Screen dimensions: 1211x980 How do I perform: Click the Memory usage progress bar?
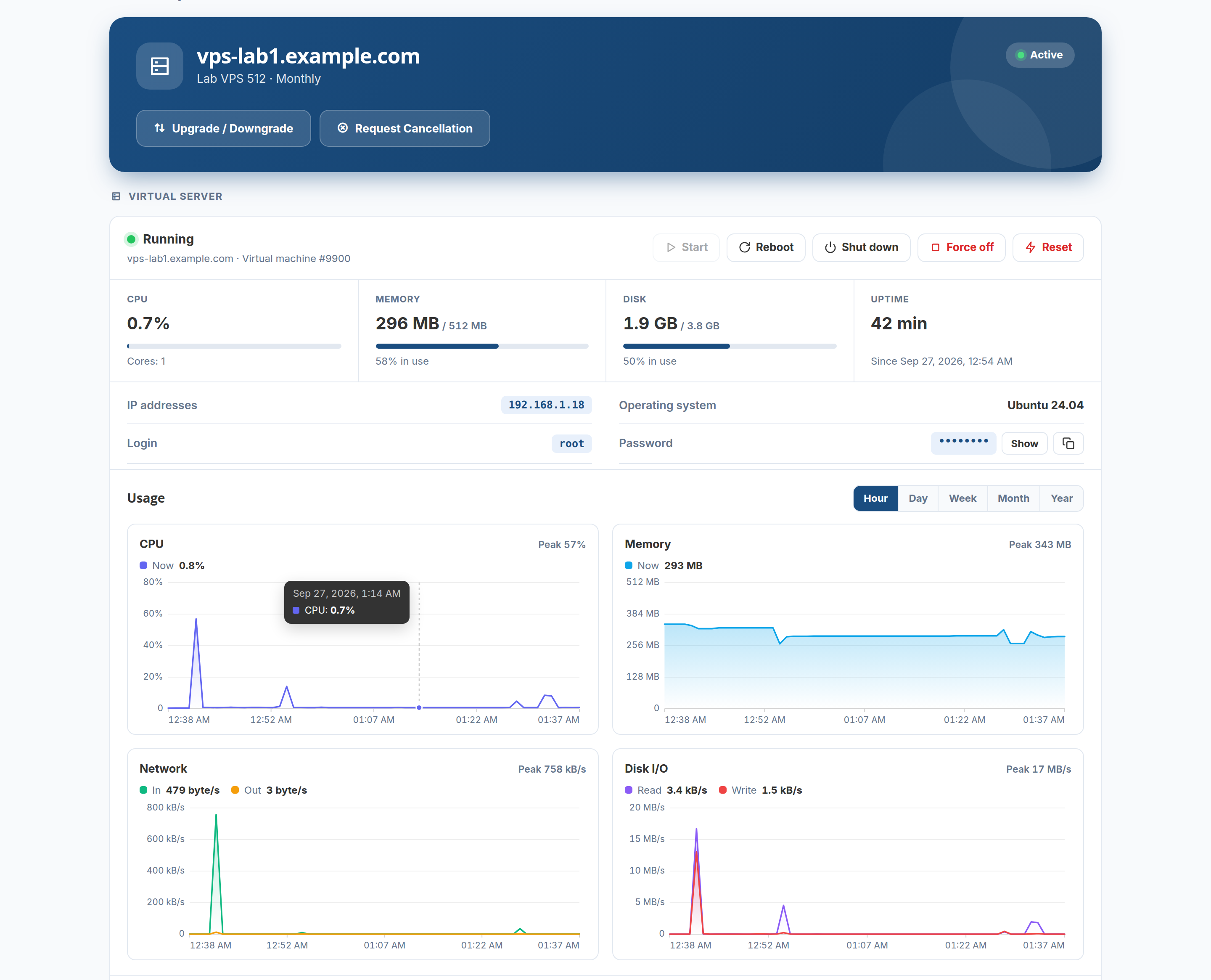click(482, 346)
